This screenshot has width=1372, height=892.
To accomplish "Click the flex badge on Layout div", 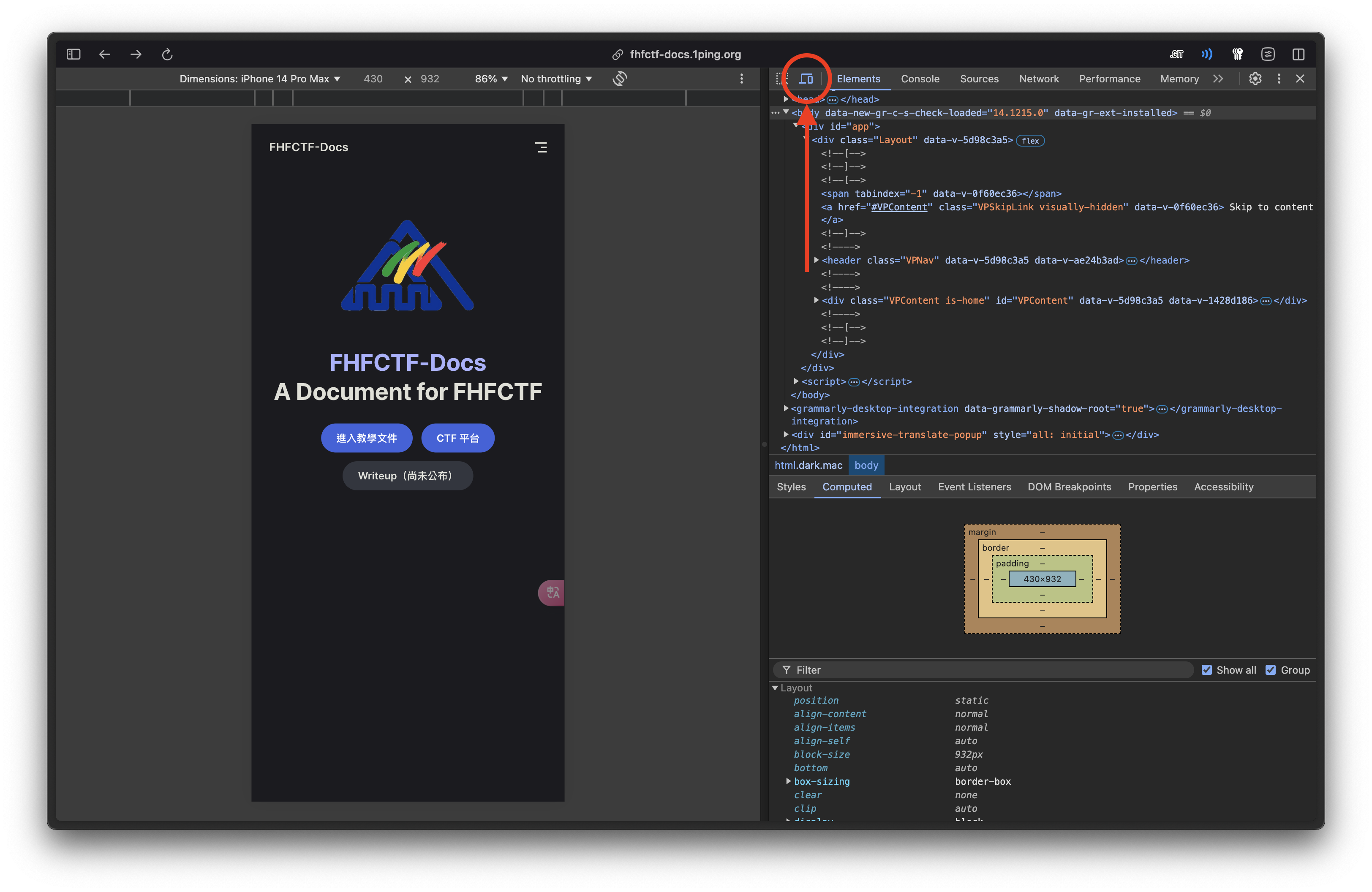I will pos(1030,141).
